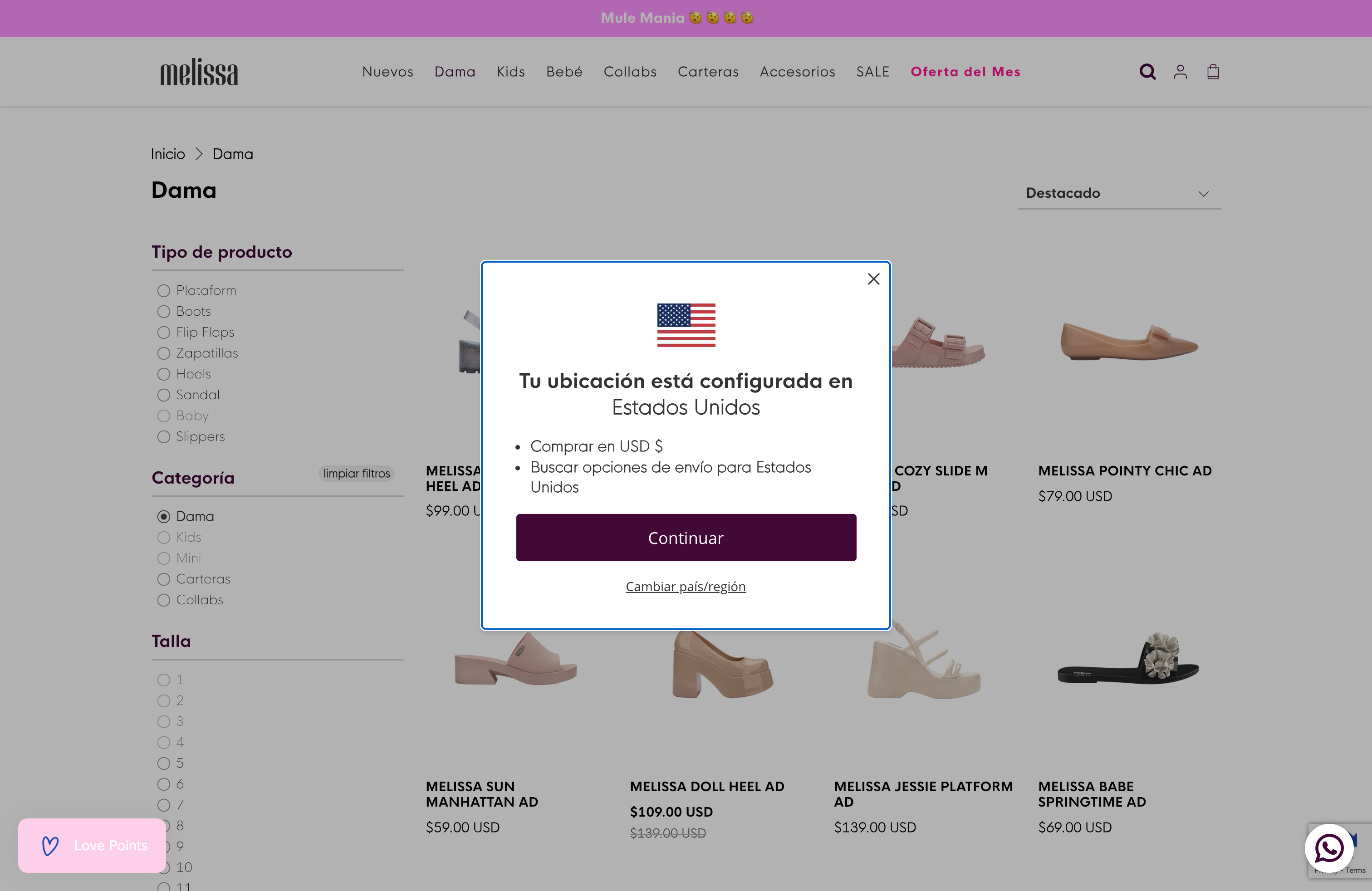The image size is (1372, 891).
Task: Open the WhatsApp chat bubble icon
Action: [1329, 848]
